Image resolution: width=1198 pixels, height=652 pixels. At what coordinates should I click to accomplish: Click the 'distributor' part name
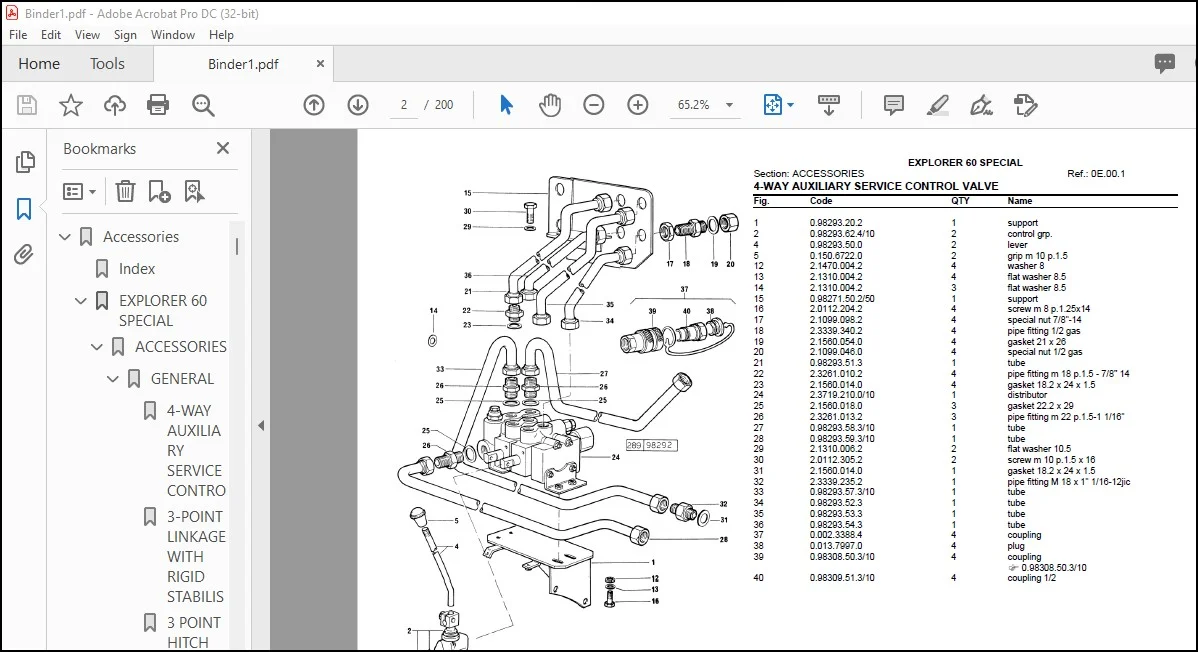1028,395
